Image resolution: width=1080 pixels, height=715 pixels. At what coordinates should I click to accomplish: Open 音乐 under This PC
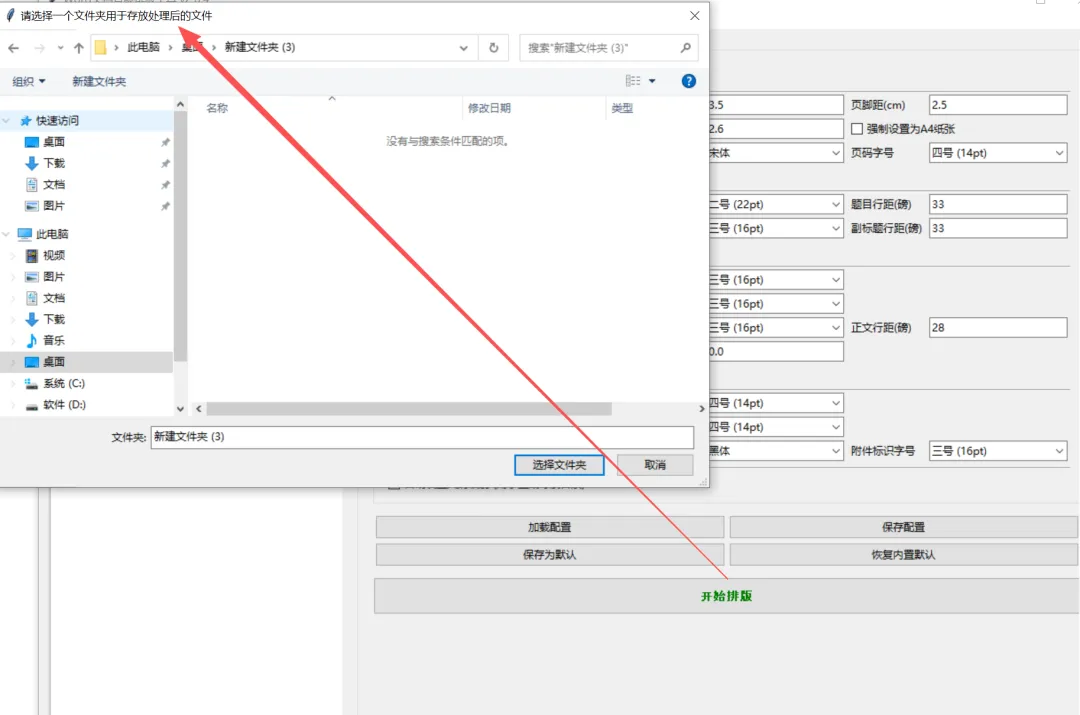pyautogui.click(x=54, y=340)
